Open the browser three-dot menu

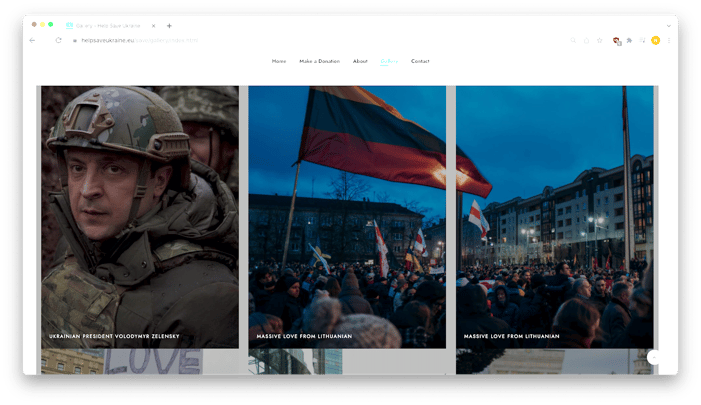(x=669, y=40)
